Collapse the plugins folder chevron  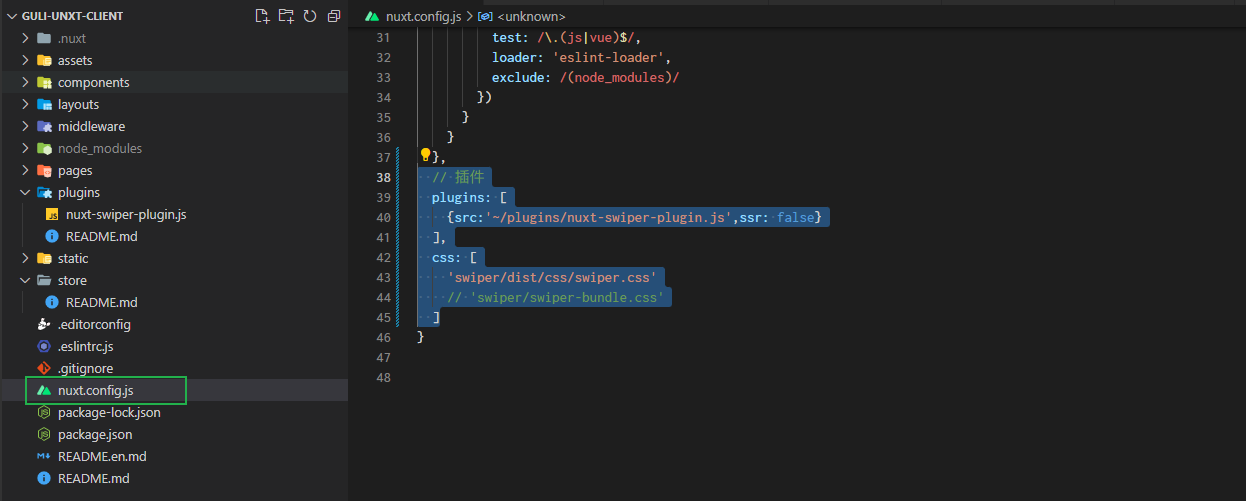(x=25, y=192)
